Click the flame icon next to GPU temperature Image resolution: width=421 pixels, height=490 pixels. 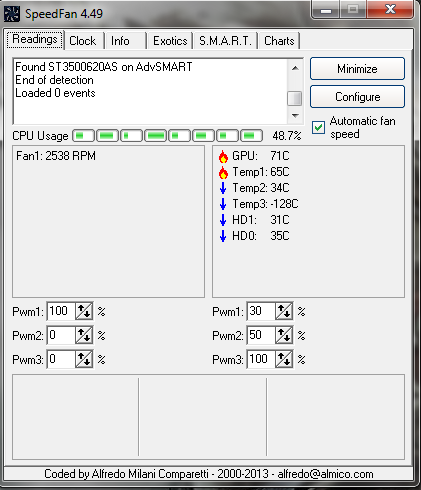(223, 156)
